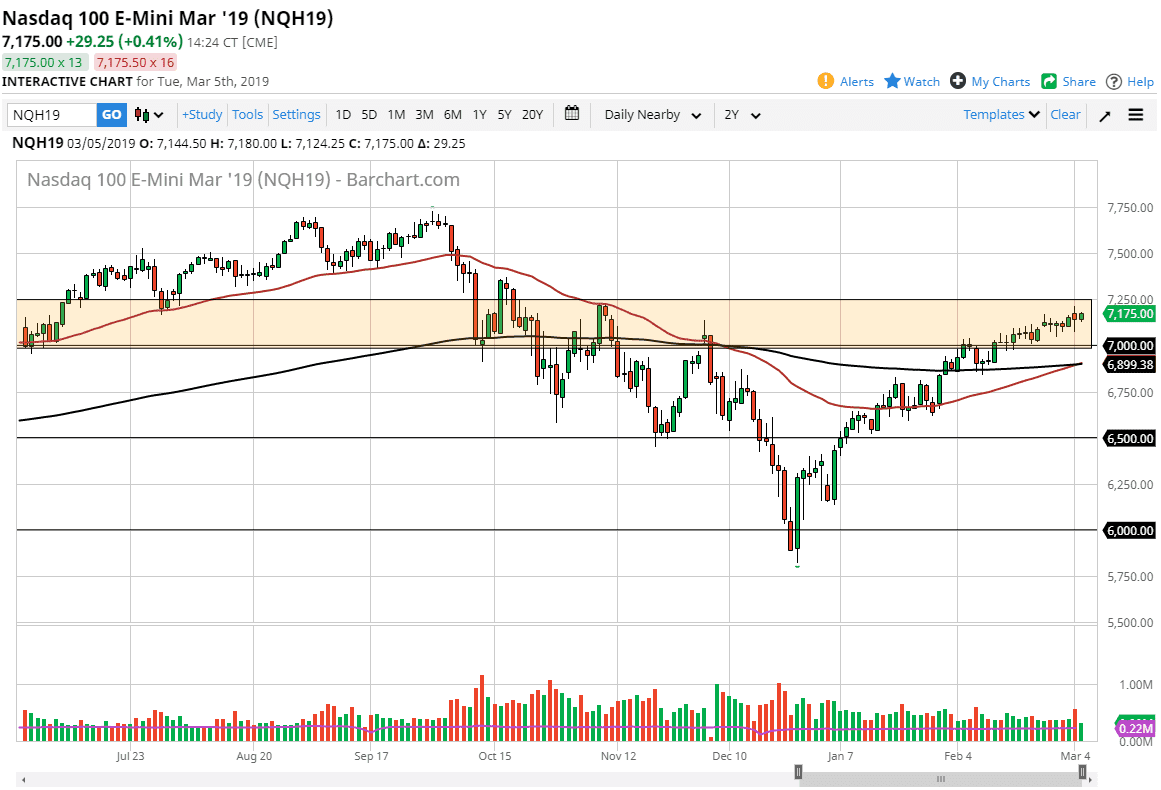1161x790 pixels.
Task: Open the chart type candlestick icon selector
Action: click(x=146, y=114)
